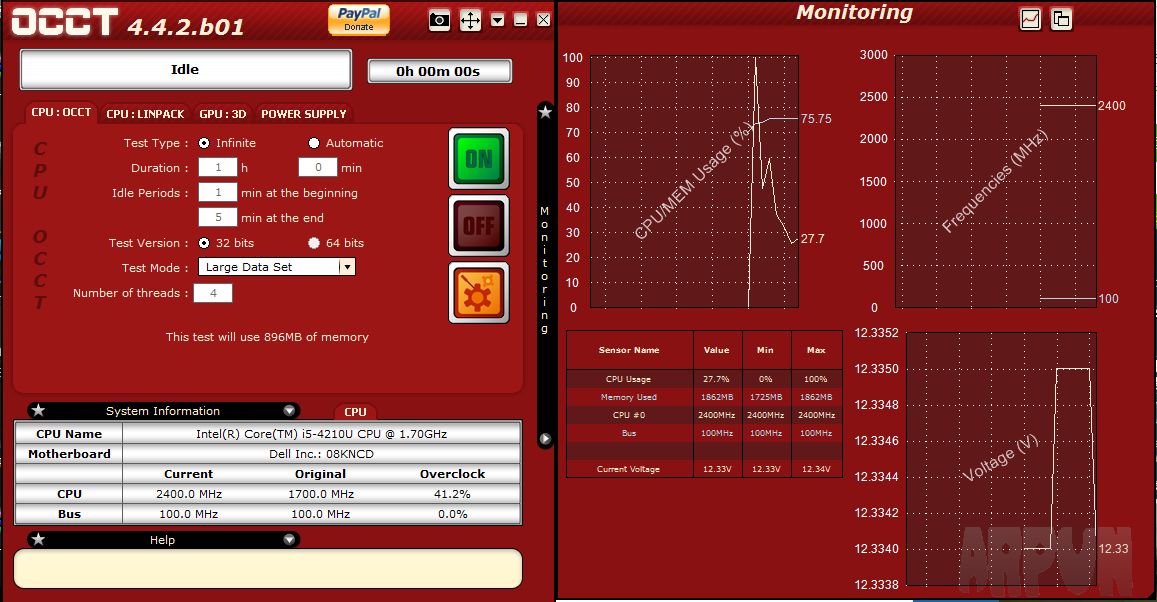This screenshot has width=1157, height=602.
Task: Stop the test with the red OFF button
Action: click(x=479, y=226)
